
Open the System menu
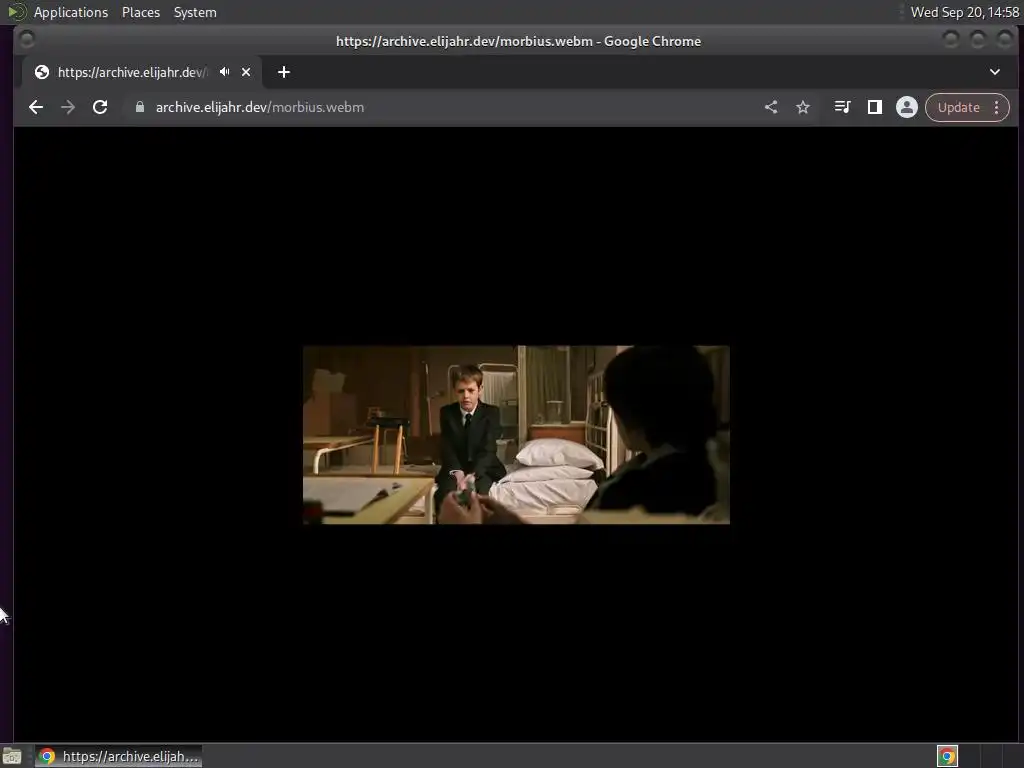pyautogui.click(x=195, y=12)
